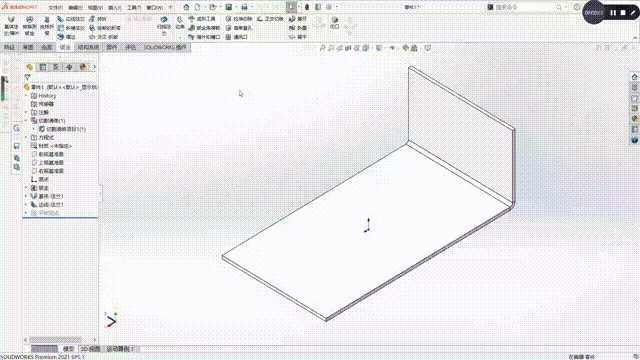Open the Corners tool dropdown arrow
The image size is (640, 360).
[x=180, y=37]
